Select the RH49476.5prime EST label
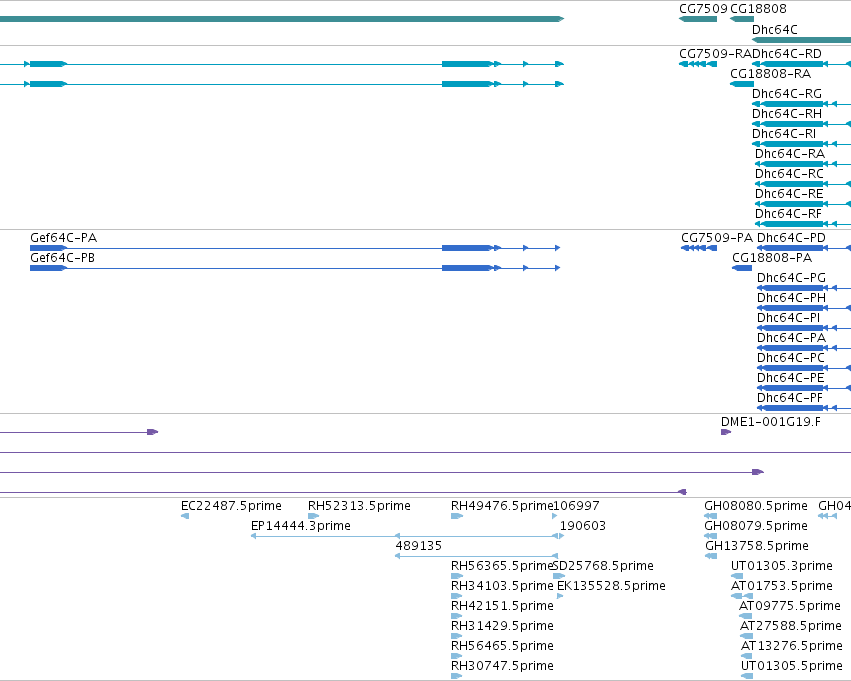The height and width of the screenshot is (681, 851). point(502,506)
